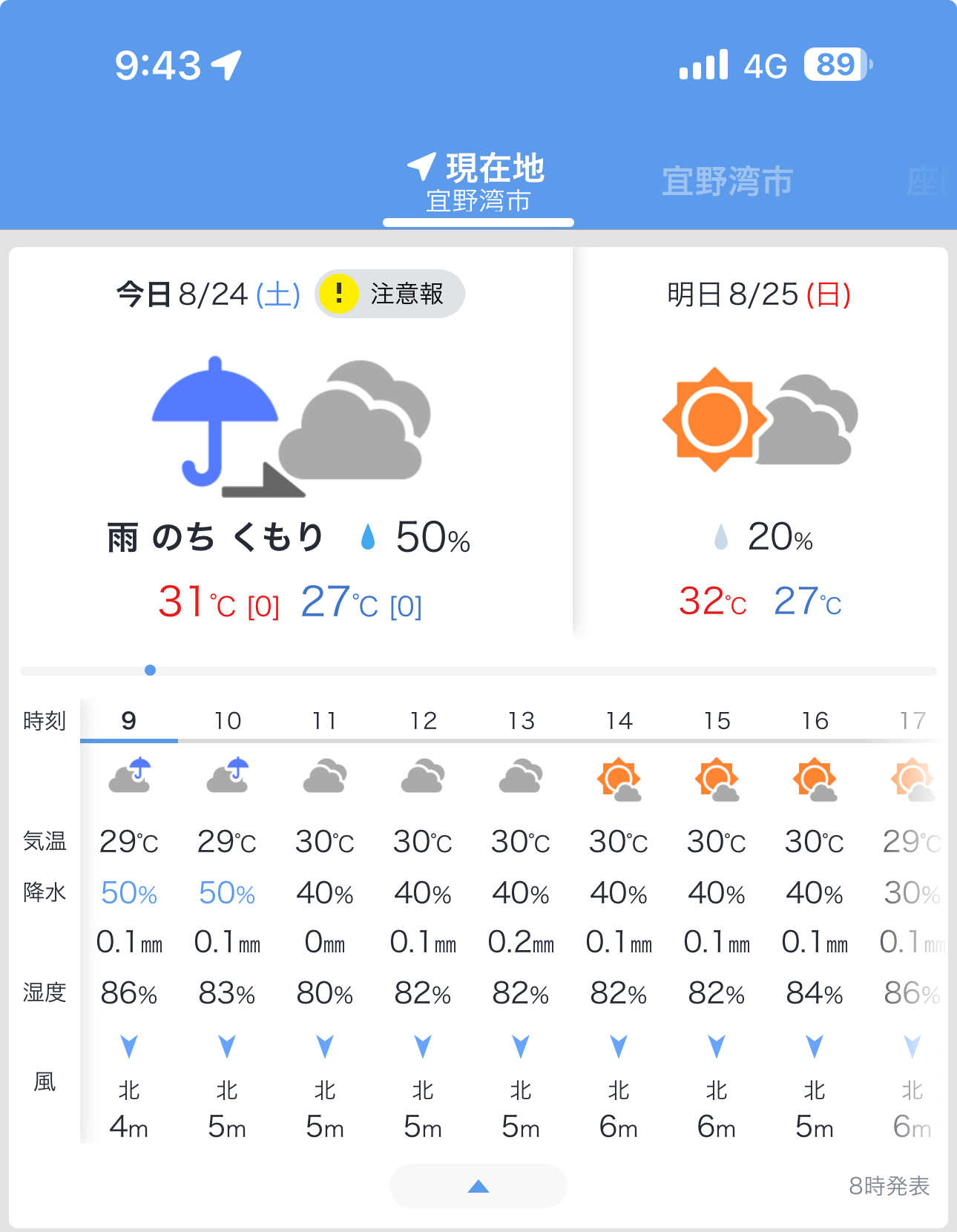The image size is (957, 1232).
Task: Open tomorrow's 8/25 forecast card
Action: (x=760, y=442)
